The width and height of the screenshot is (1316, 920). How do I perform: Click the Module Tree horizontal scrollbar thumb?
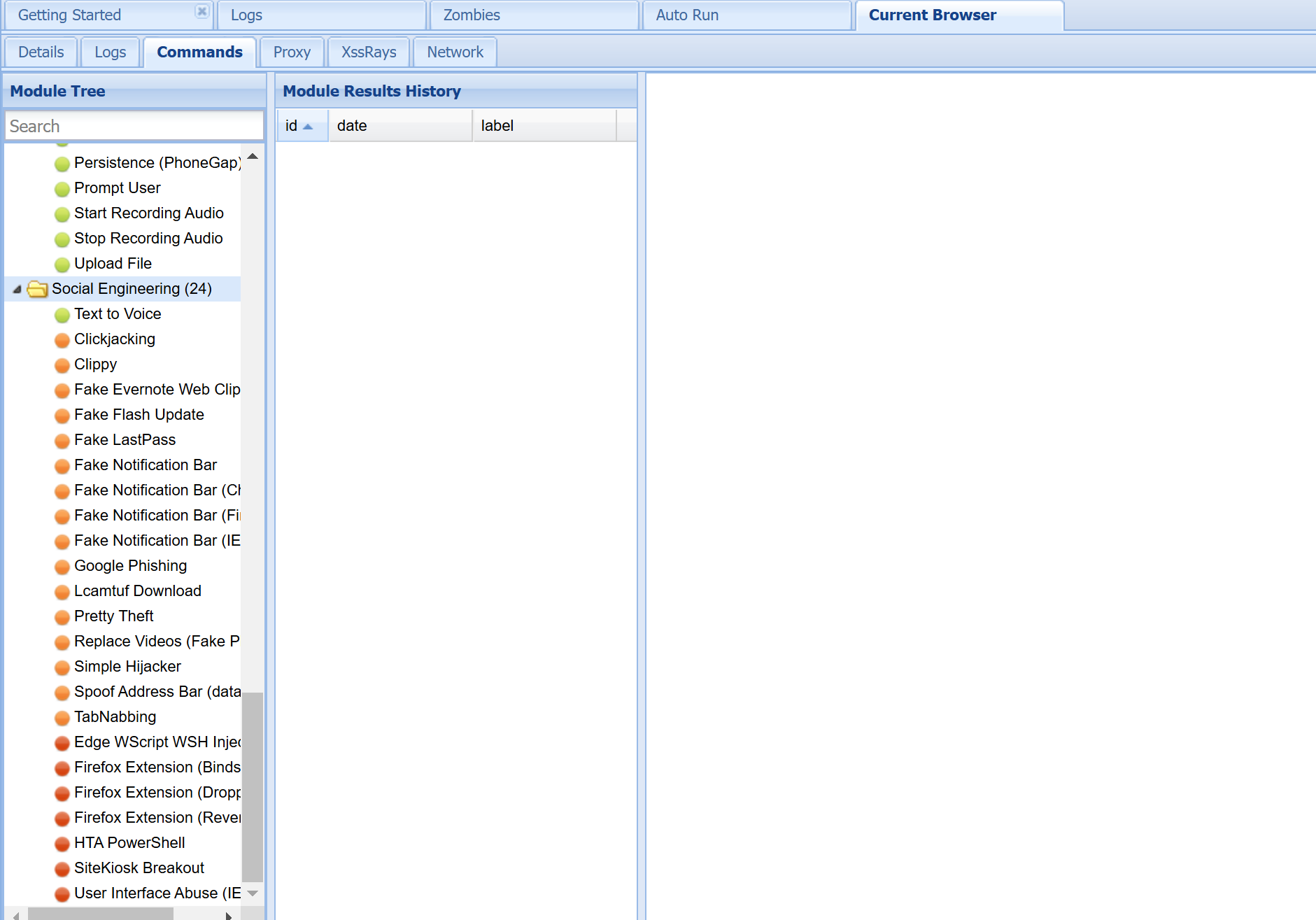(101, 914)
